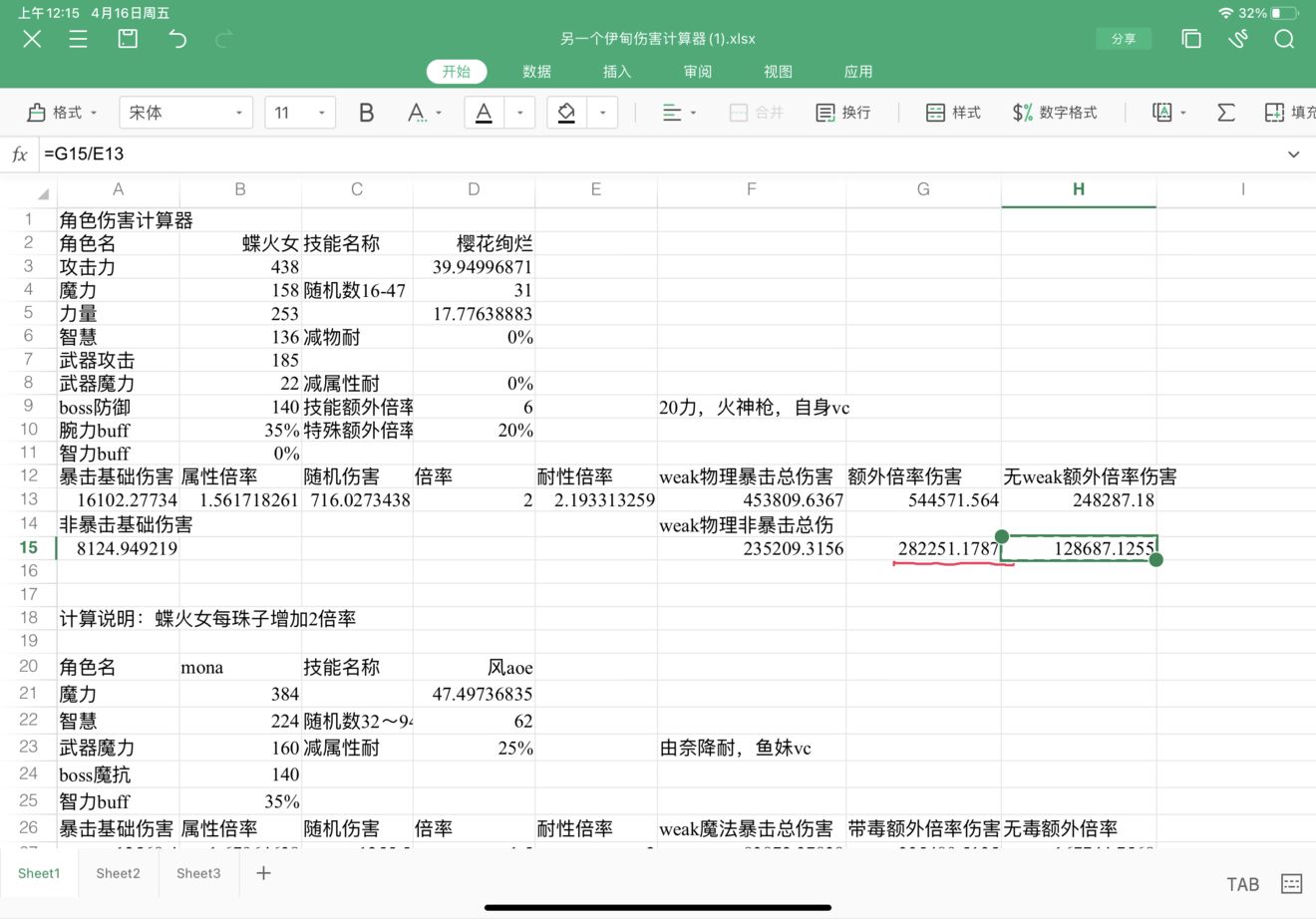Click the font color swatch A
The height and width of the screenshot is (919, 1316).
point(484,113)
